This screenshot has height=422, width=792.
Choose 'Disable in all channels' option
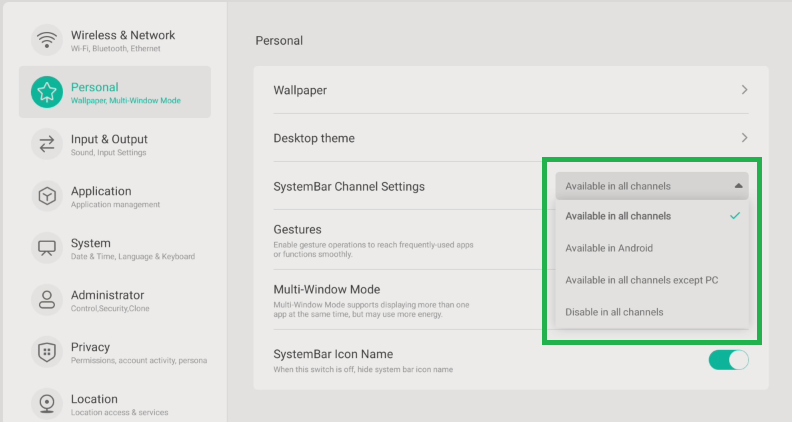click(652, 312)
